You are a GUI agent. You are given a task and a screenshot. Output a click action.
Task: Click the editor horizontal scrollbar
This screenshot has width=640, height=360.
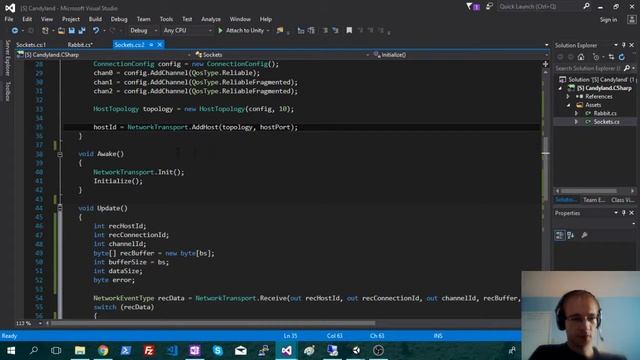(212, 323)
